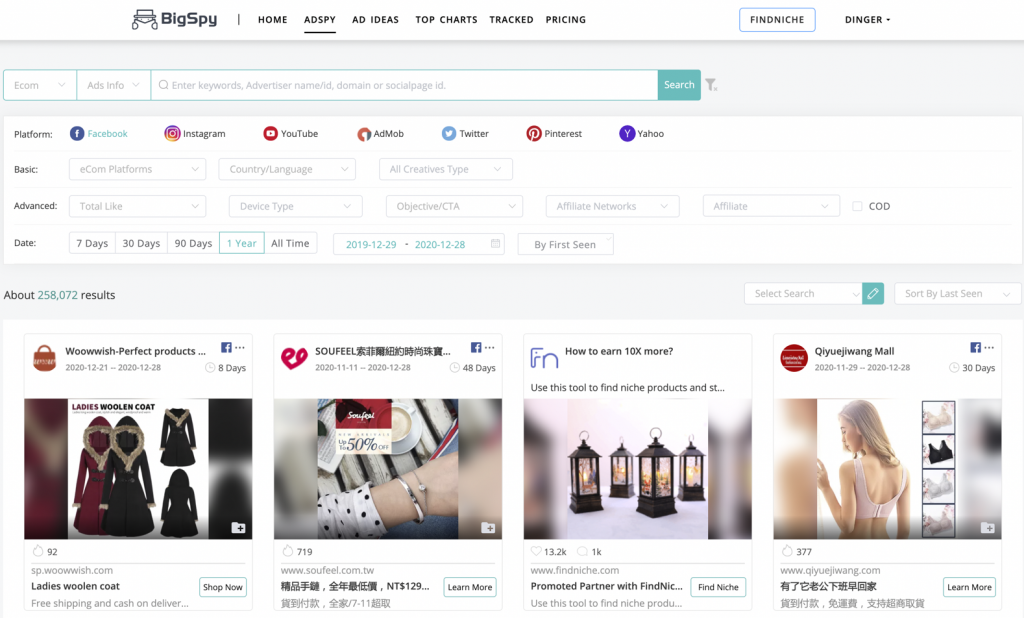Open the Ecom category dropdown
1024x618 pixels.
coord(40,85)
